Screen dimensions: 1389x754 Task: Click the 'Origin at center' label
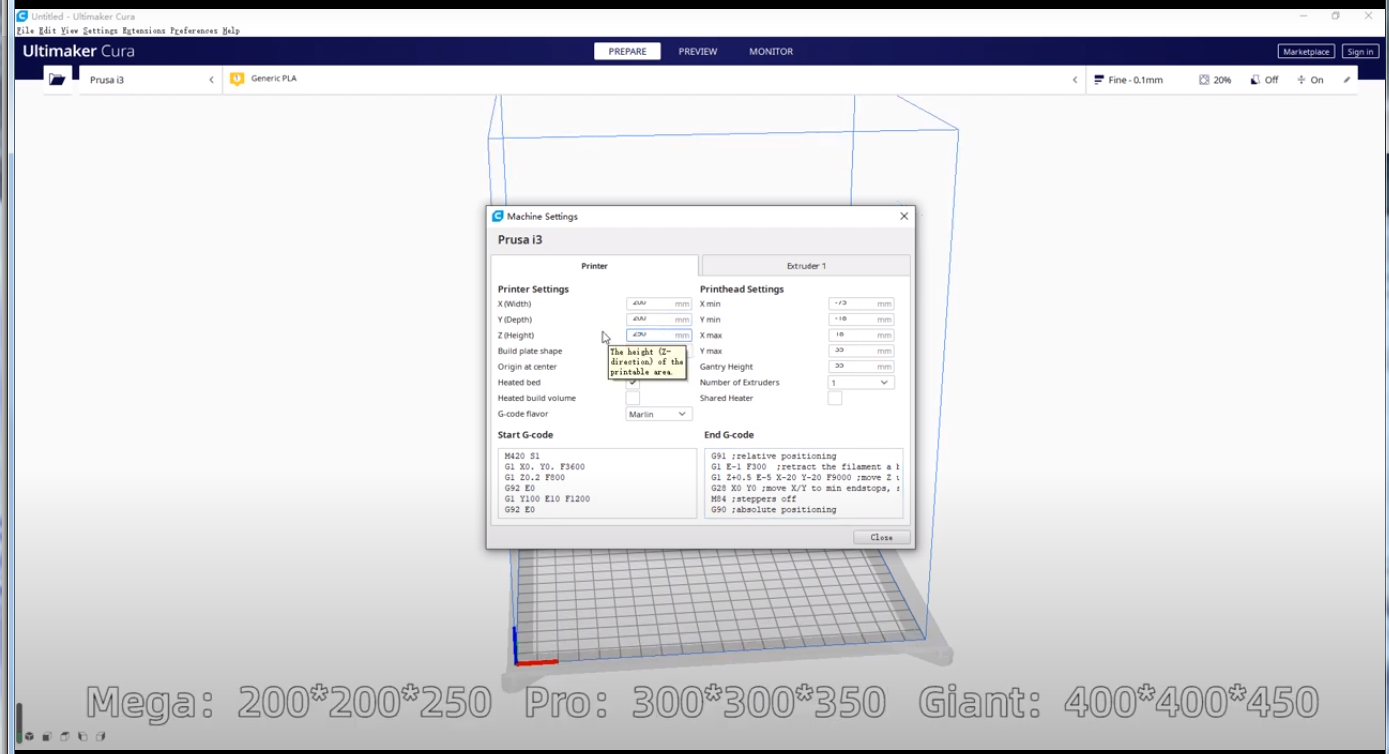[x=527, y=367]
